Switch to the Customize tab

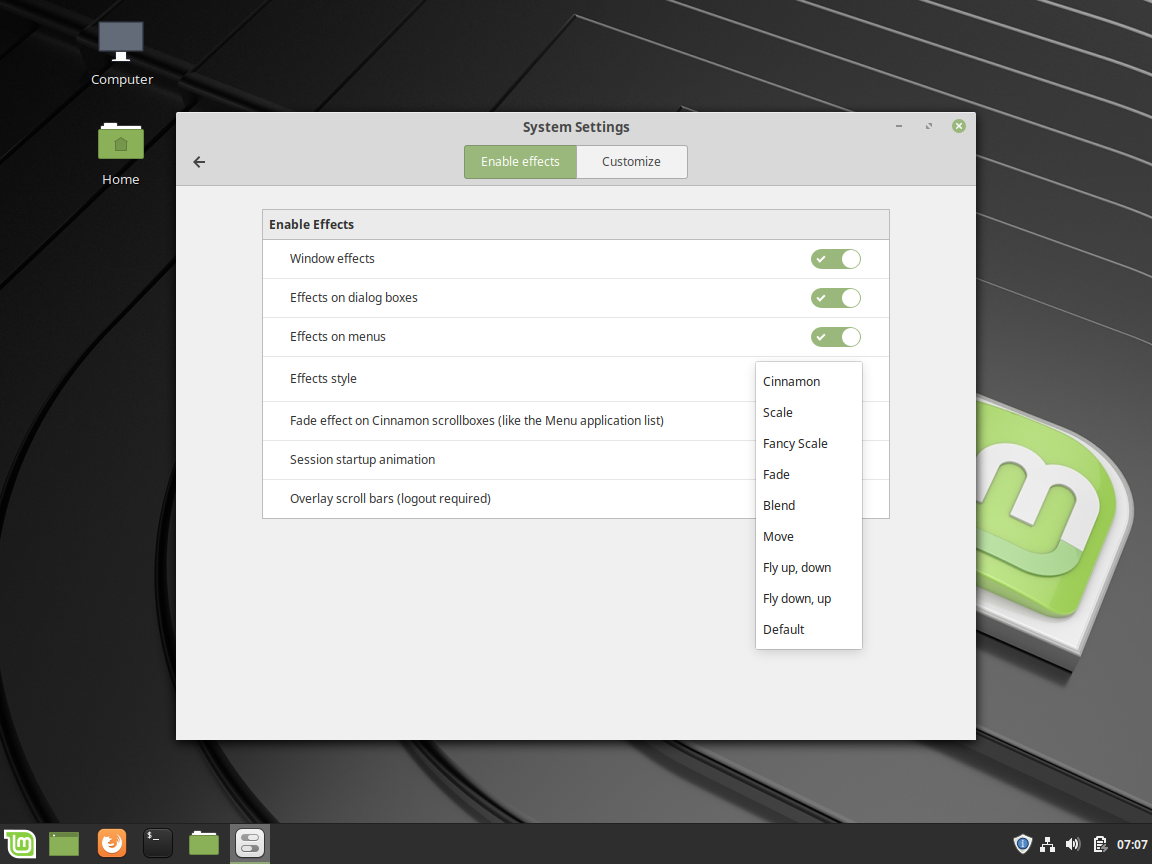[x=632, y=162]
